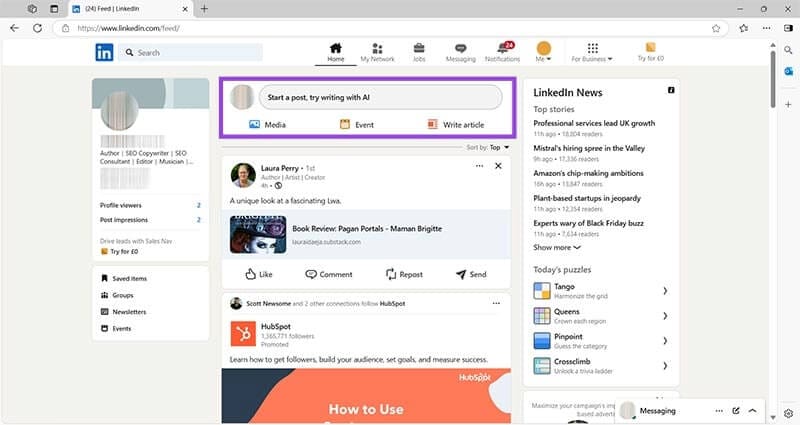Click the Crossclimb puzzle icon
Viewport: 800px width, 425px height.
(x=542, y=366)
